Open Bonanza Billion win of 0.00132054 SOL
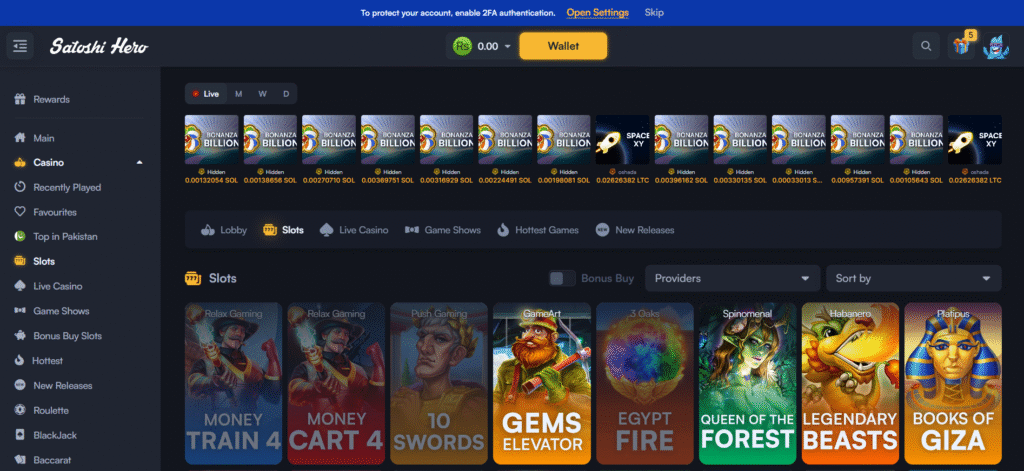The image size is (1024, 471). (212, 150)
